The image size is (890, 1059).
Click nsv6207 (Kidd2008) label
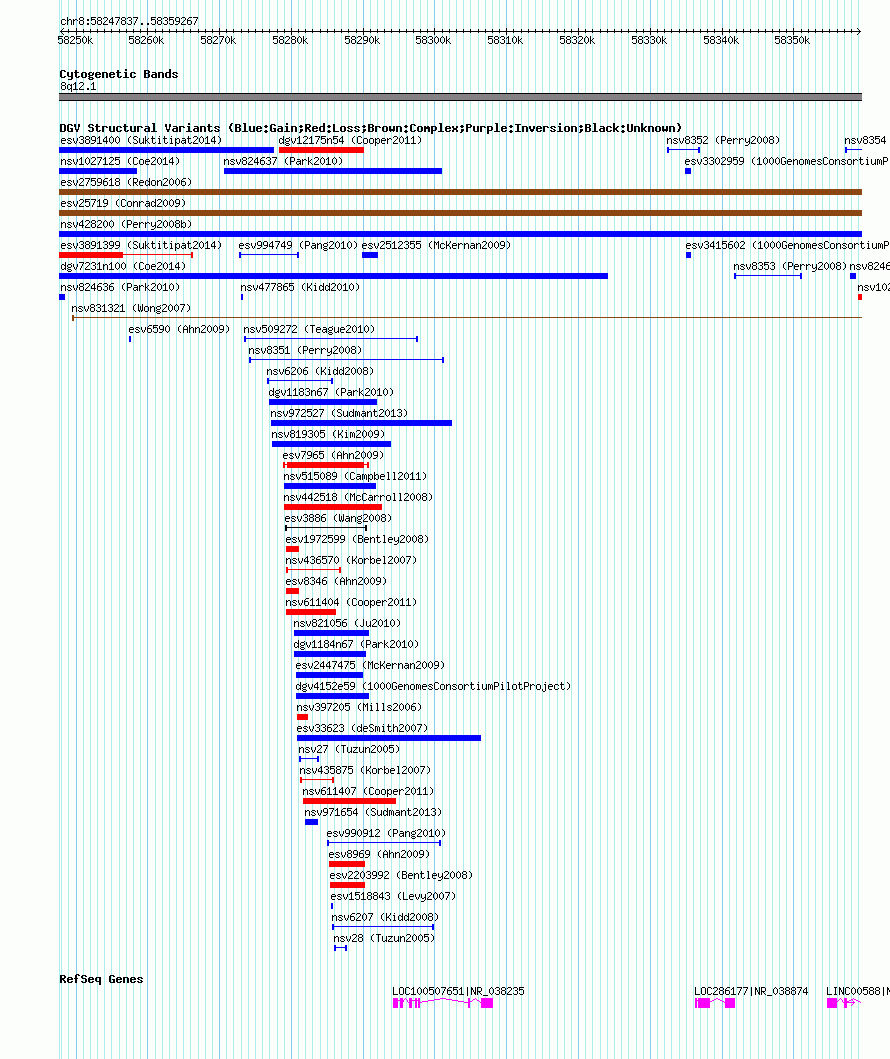[385, 917]
